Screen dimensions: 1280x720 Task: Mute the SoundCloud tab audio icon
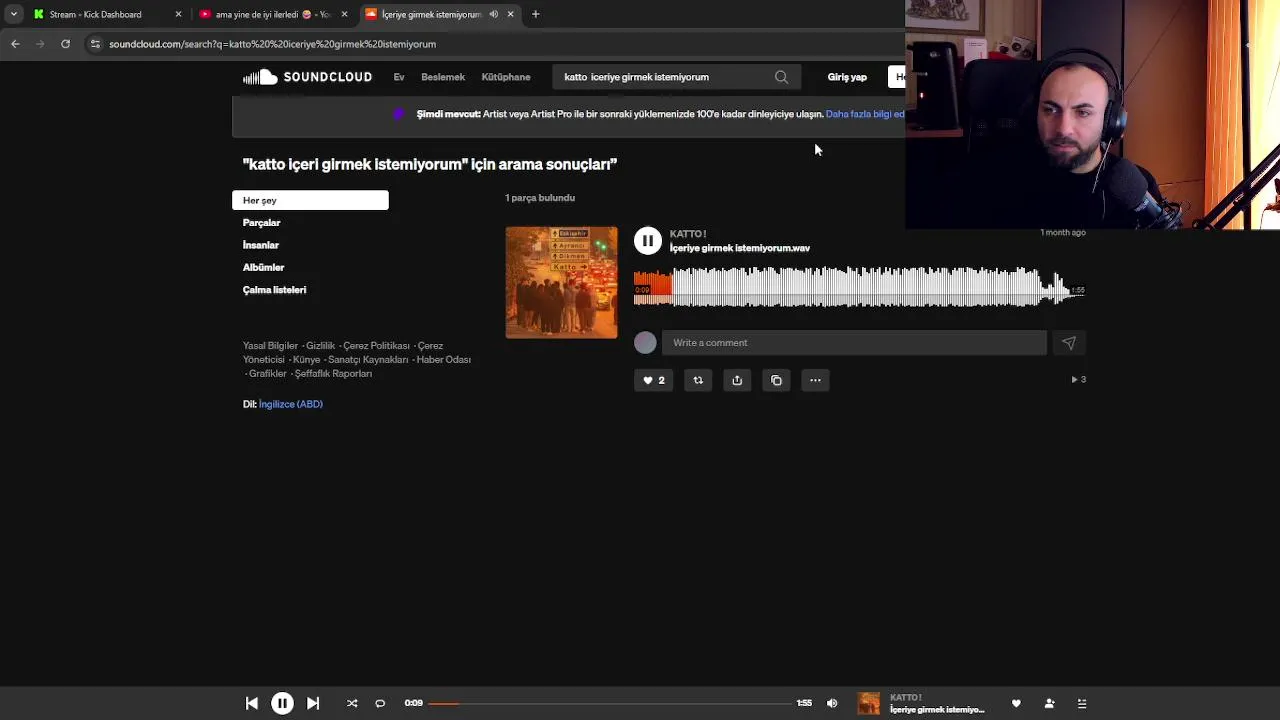[x=493, y=14]
